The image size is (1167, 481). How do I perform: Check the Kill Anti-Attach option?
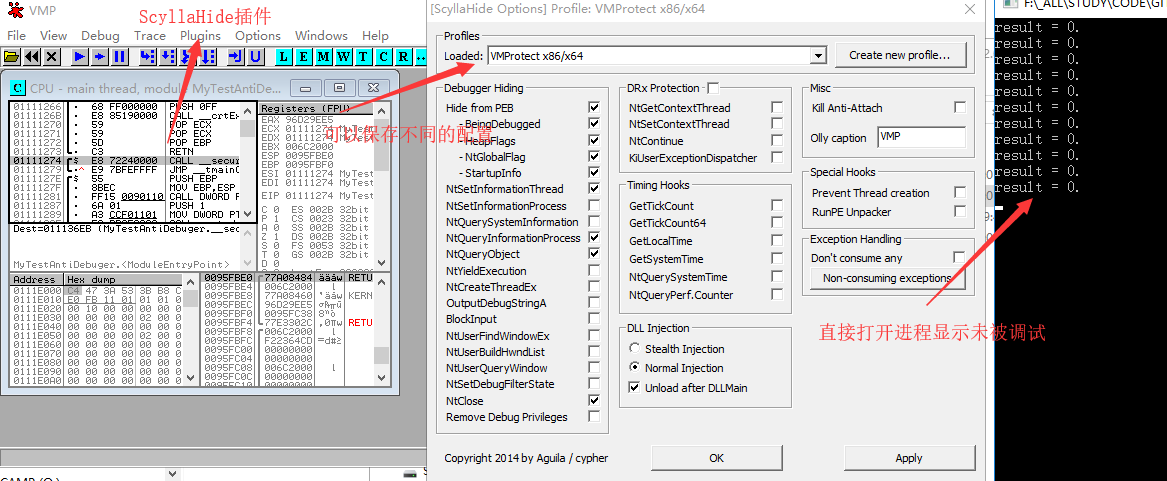coord(960,108)
